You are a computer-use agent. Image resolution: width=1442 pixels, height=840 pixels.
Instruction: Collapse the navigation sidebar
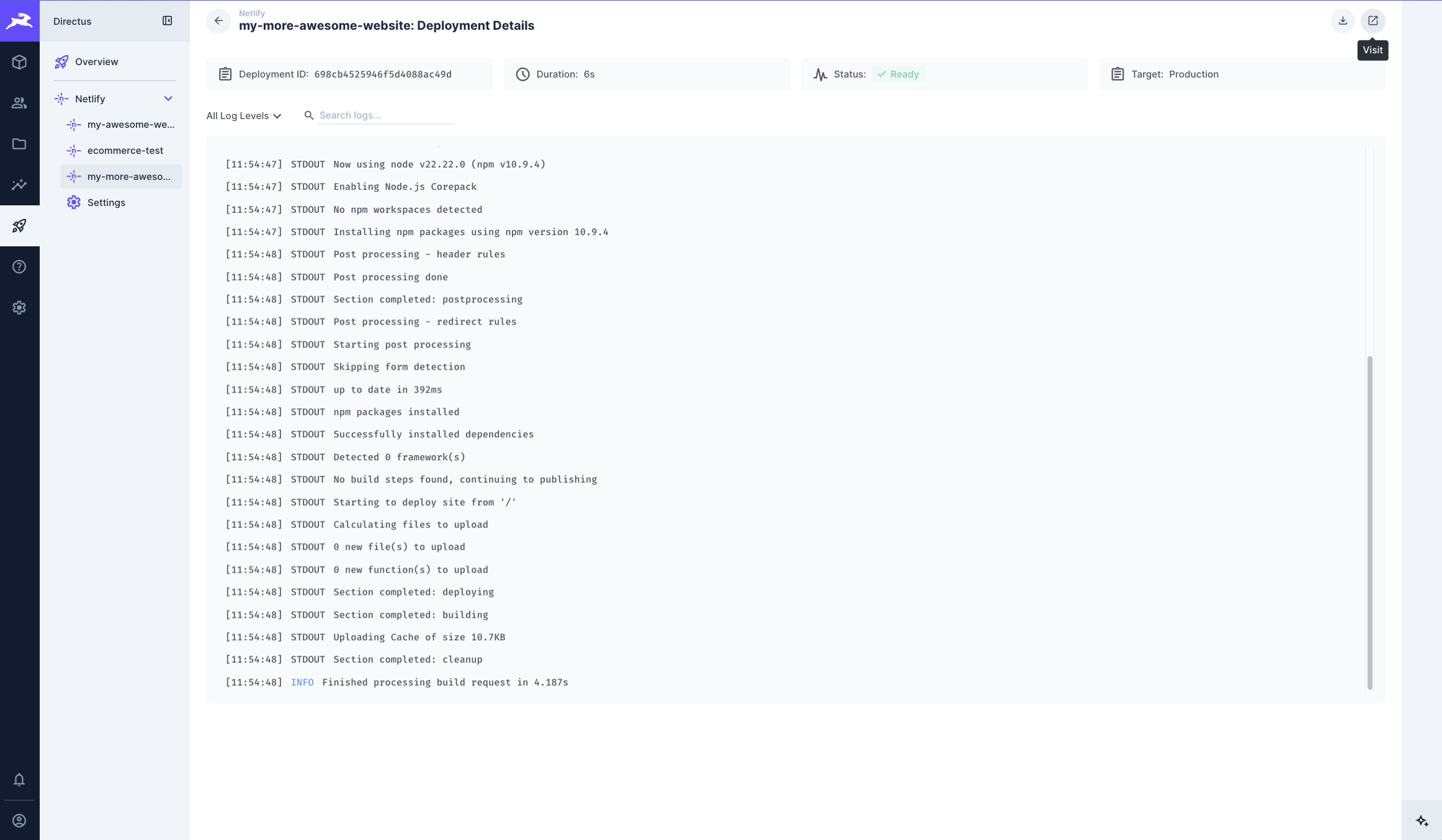[167, 20]
